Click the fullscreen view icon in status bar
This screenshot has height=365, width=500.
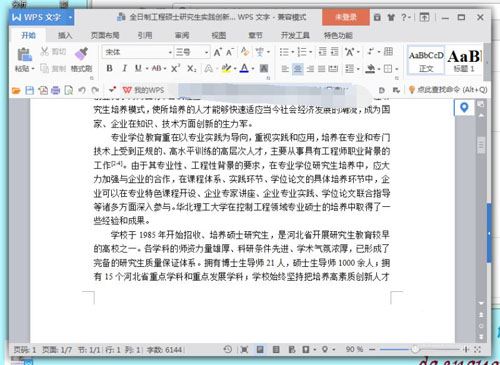[244, 349]
